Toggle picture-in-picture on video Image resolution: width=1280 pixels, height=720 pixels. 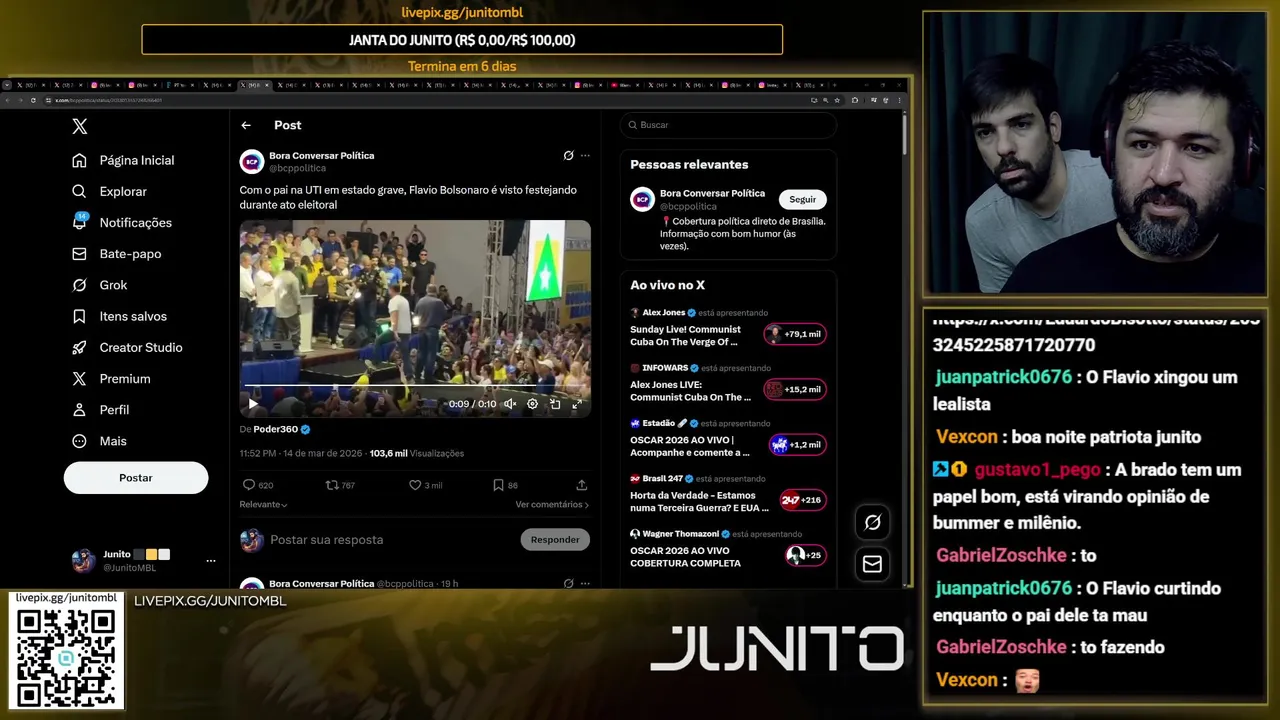(555, 404)
